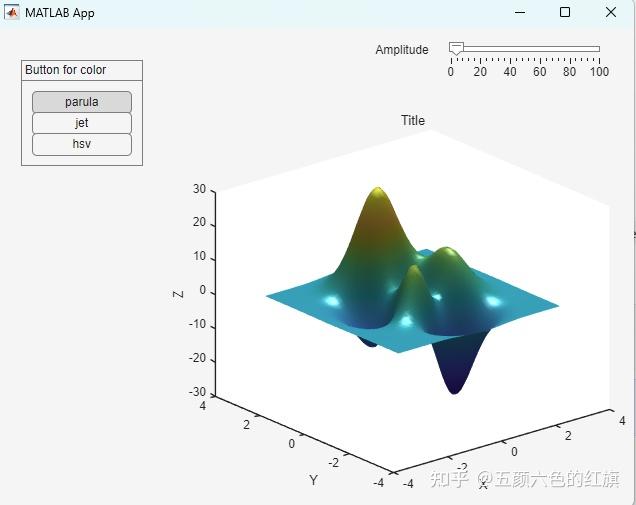The image size is (636, 505).
Task: Click the slider tick label 20
Action: pos(480,72)
